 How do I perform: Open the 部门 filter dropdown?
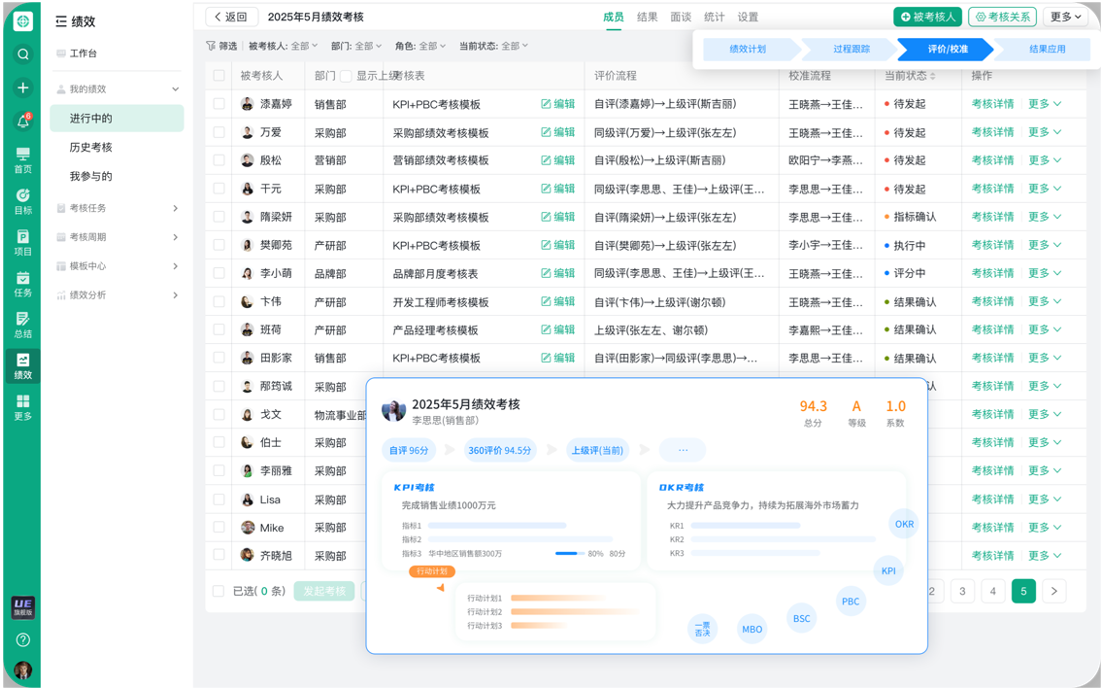pyautogui.click(x=356, y=46)
